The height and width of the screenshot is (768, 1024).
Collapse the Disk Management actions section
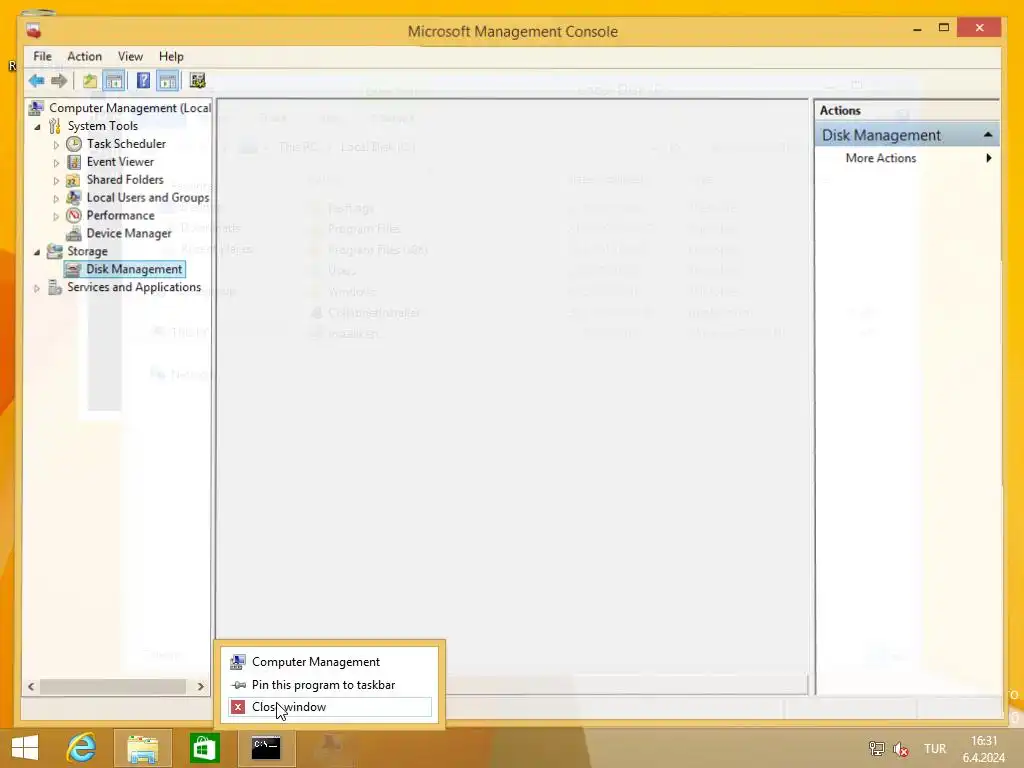(988, 135)
